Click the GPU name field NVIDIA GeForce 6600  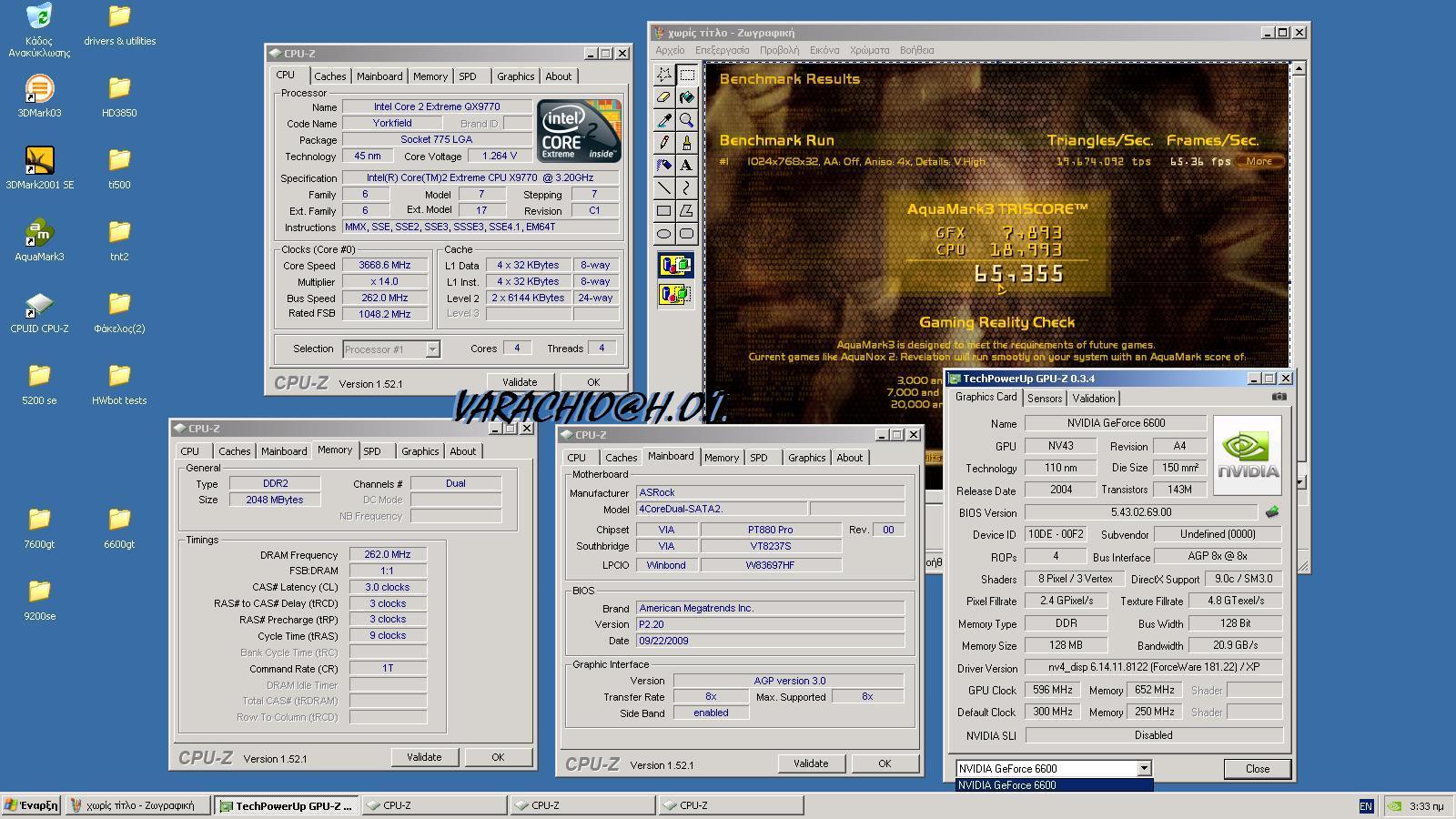[1116, 423]
